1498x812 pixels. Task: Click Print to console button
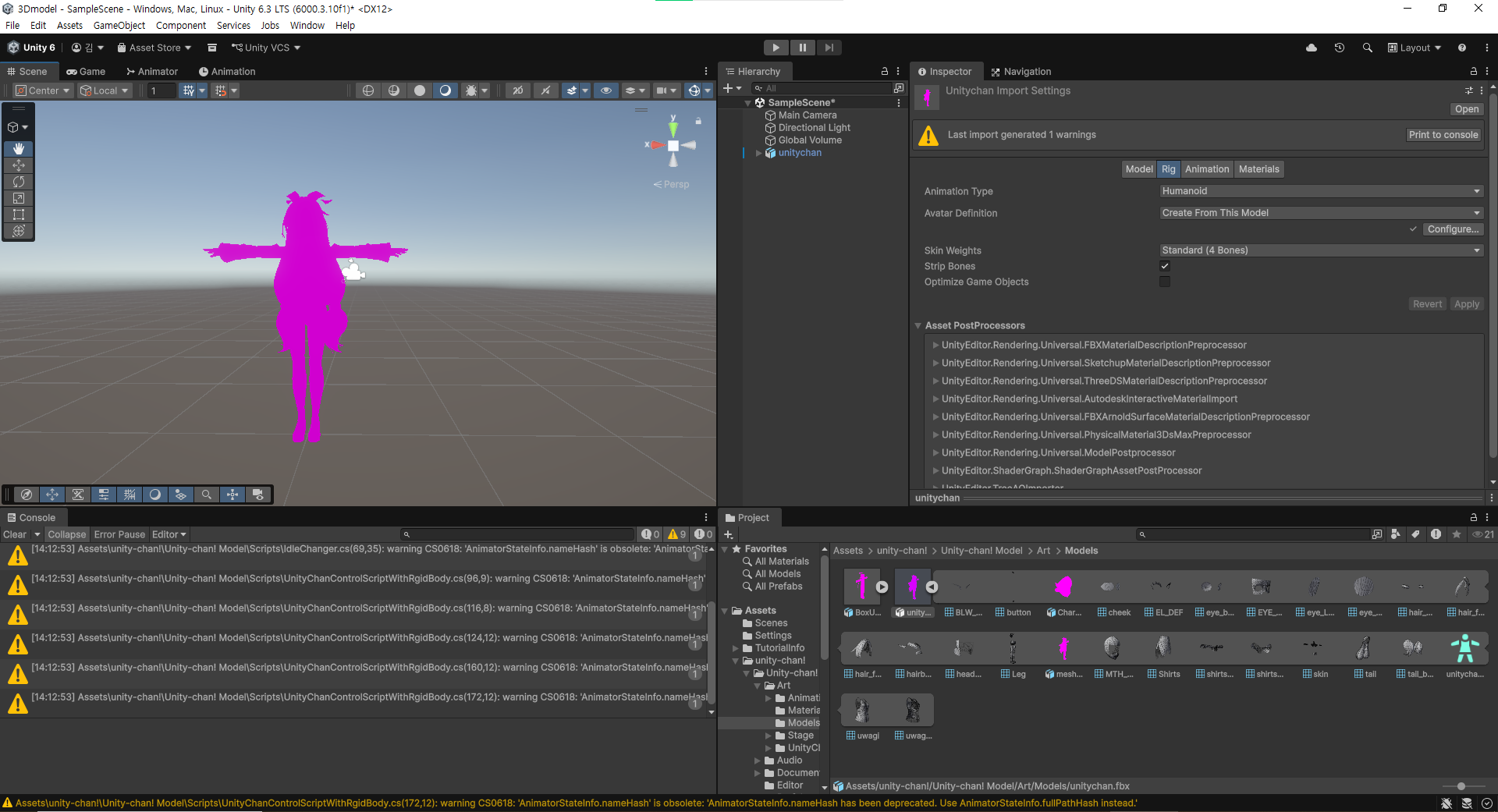coord(1443,135)
